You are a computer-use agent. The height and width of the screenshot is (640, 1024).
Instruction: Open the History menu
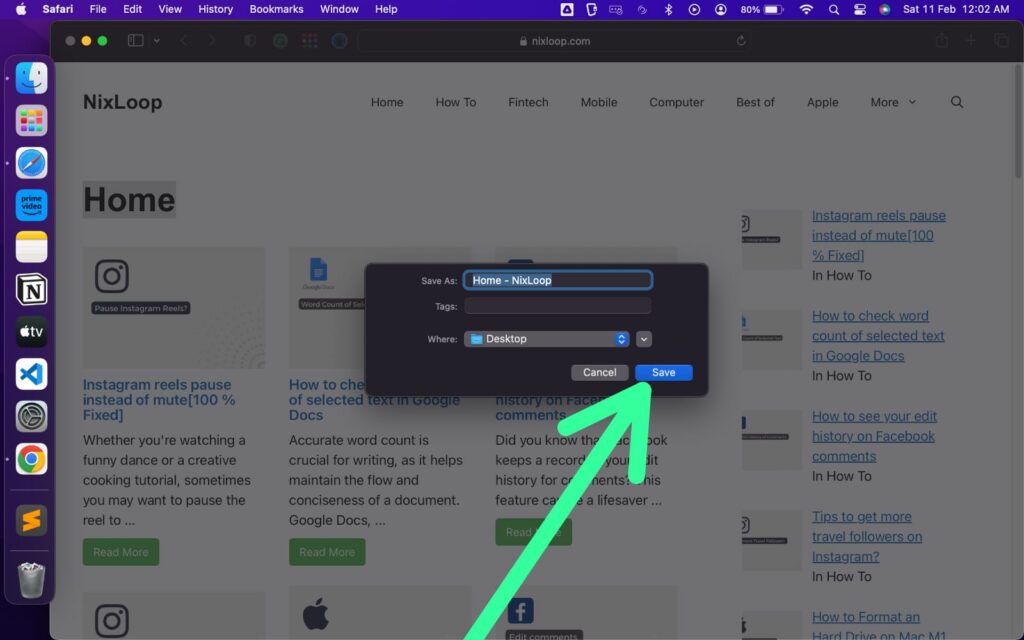[x=216, y=9]
